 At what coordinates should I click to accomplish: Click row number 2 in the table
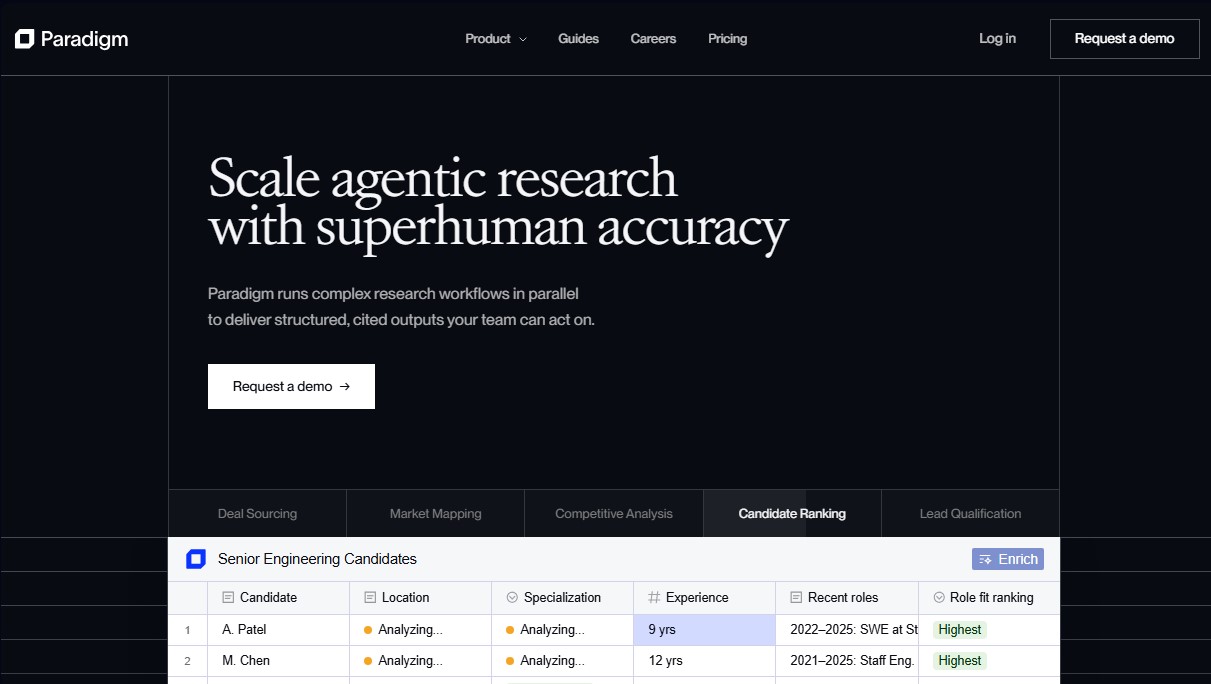pos(188,661)
